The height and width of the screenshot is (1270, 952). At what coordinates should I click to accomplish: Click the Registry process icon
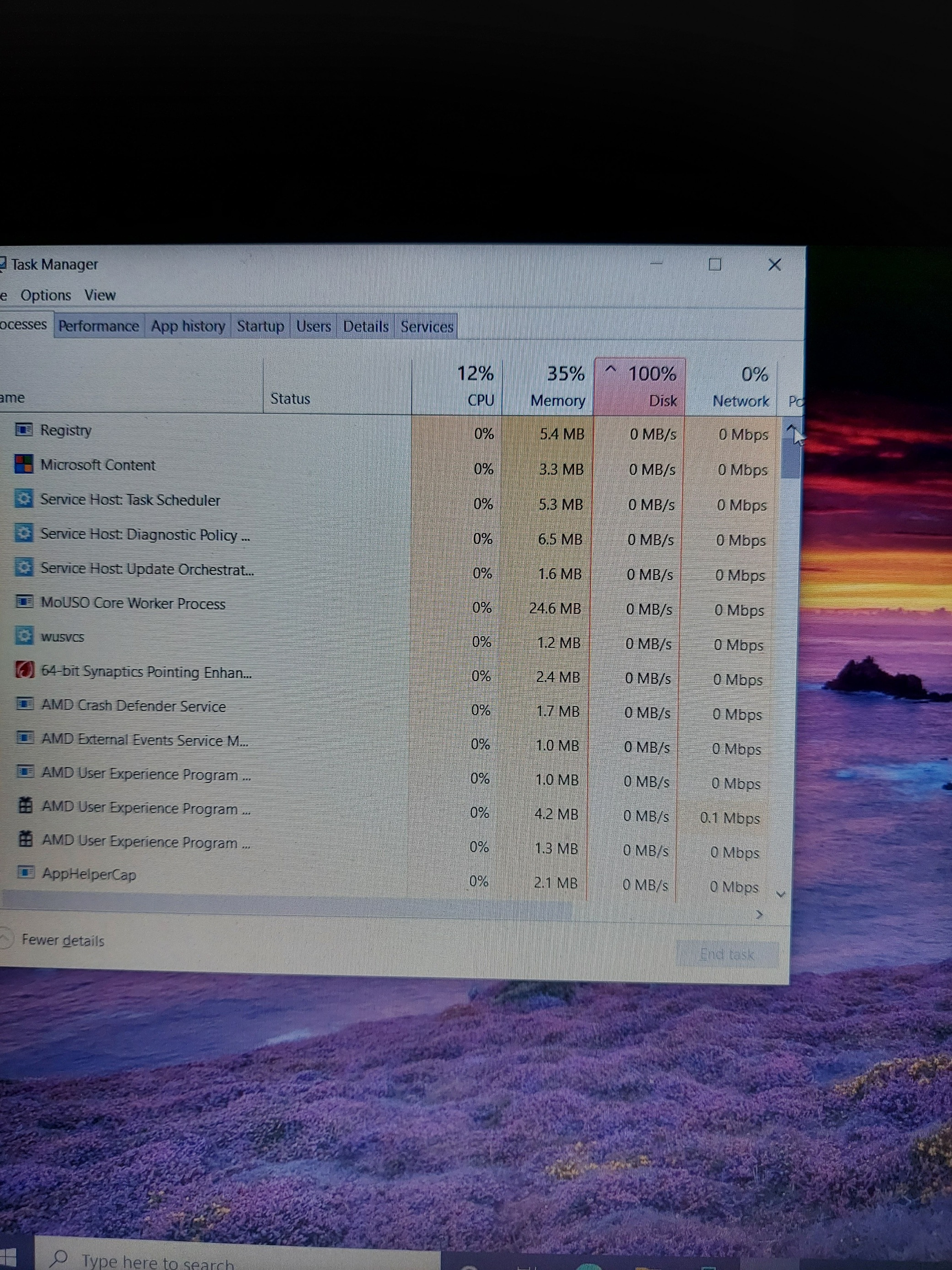(x=23, y=429)
